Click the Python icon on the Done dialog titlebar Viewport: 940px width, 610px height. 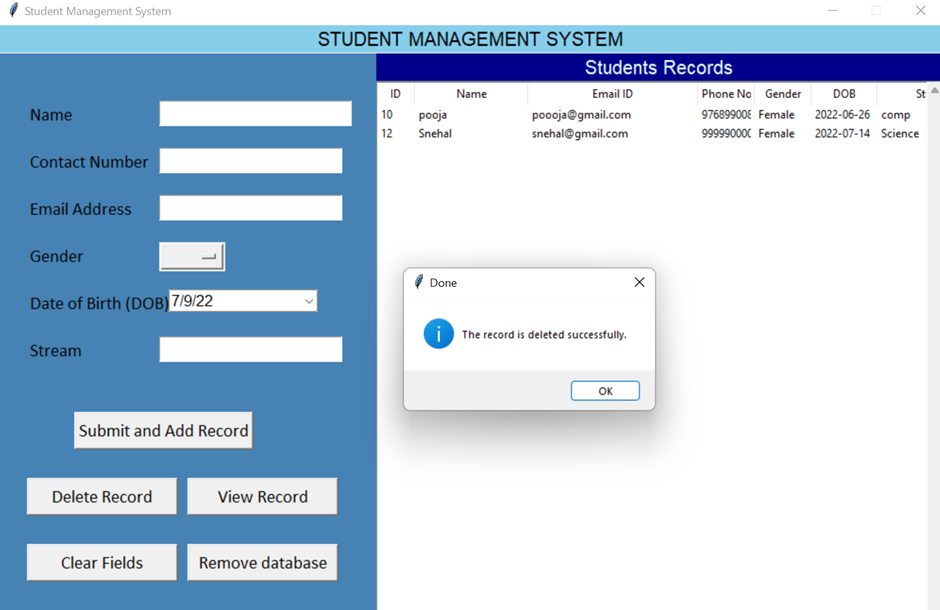(x=416, y=283)
